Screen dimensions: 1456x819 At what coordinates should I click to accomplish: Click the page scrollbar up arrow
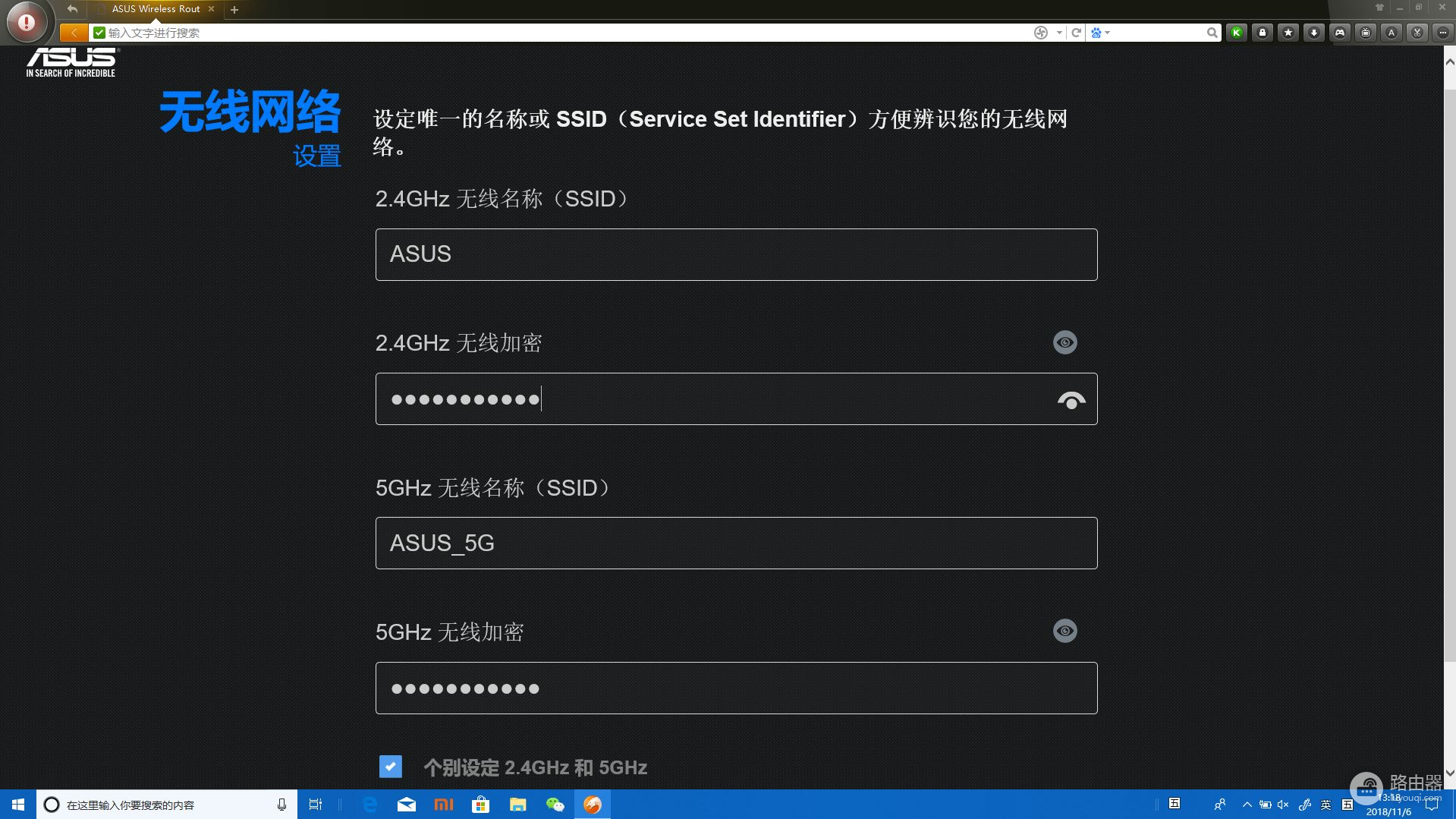tap(1450, 62)
